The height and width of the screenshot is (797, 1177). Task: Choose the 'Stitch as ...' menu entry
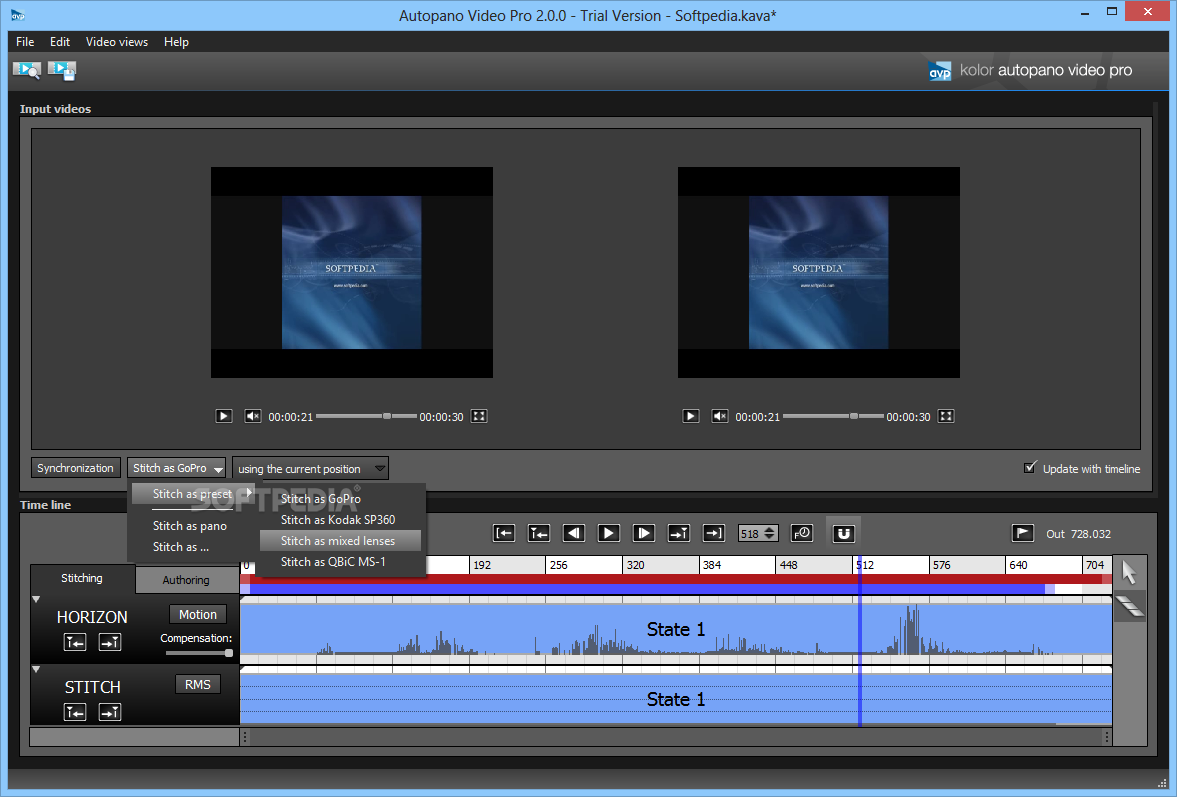[x=181, y=547]
